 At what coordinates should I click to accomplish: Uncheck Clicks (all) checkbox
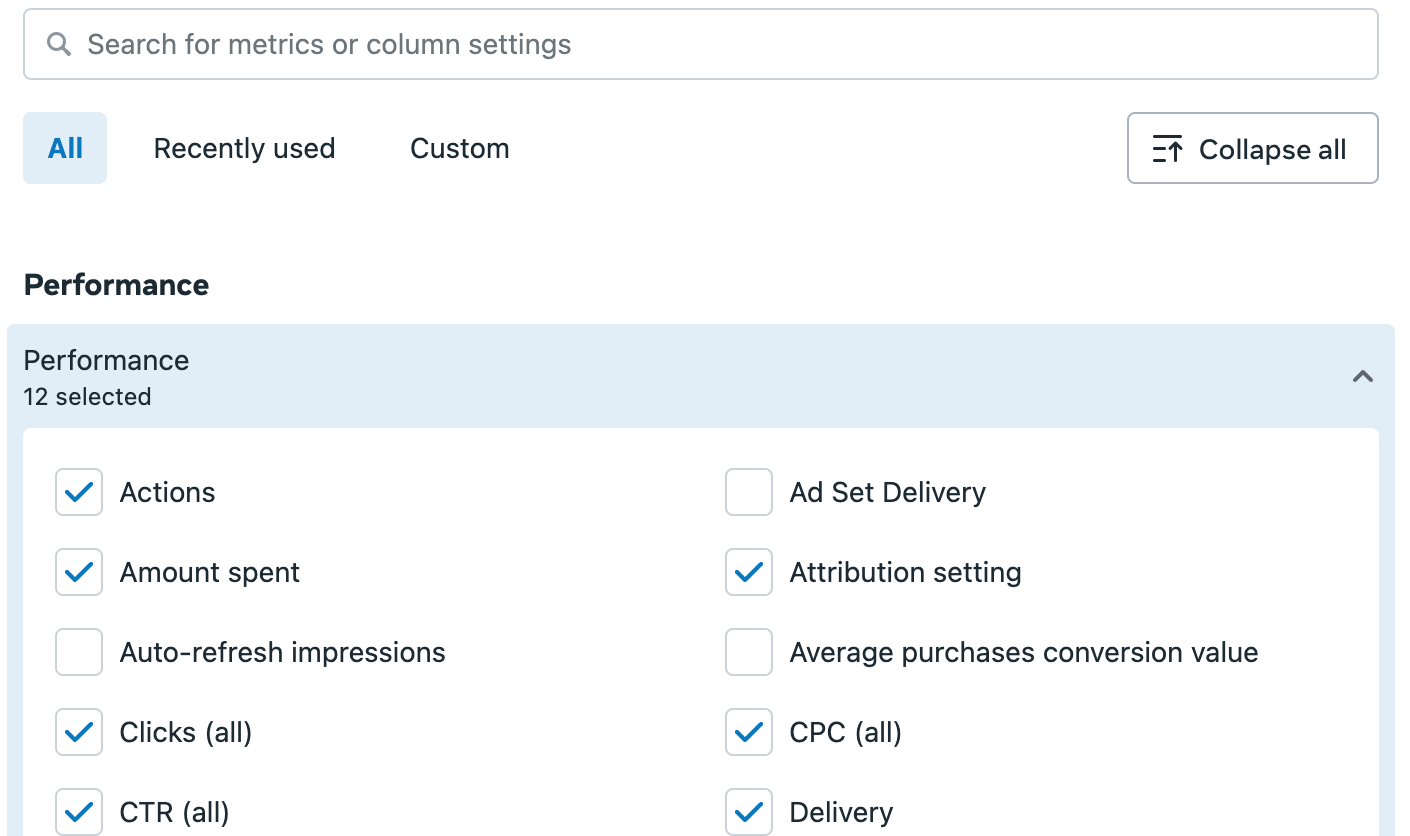pos(79,732)
